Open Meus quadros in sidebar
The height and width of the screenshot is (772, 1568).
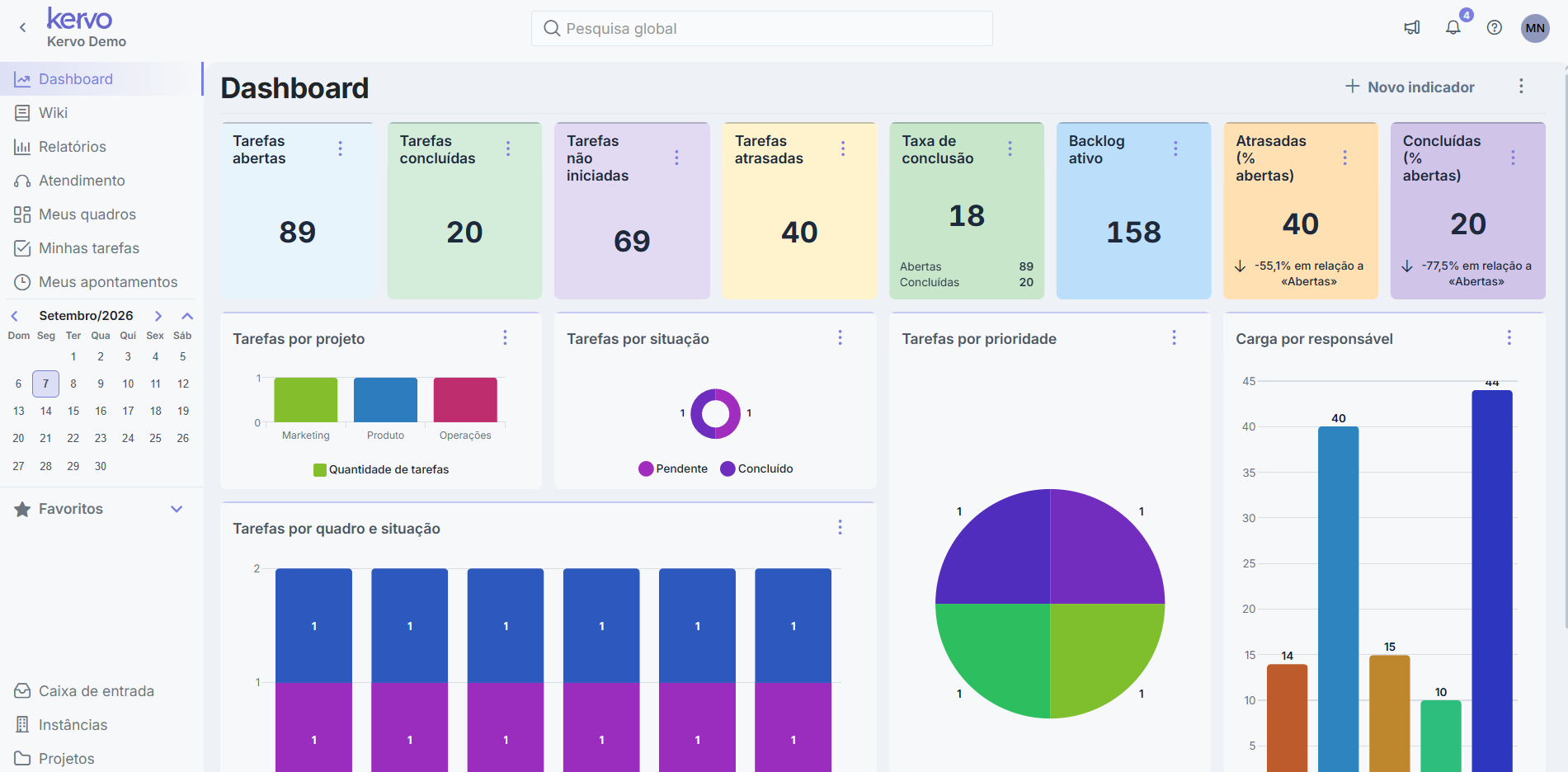point(101,214)
